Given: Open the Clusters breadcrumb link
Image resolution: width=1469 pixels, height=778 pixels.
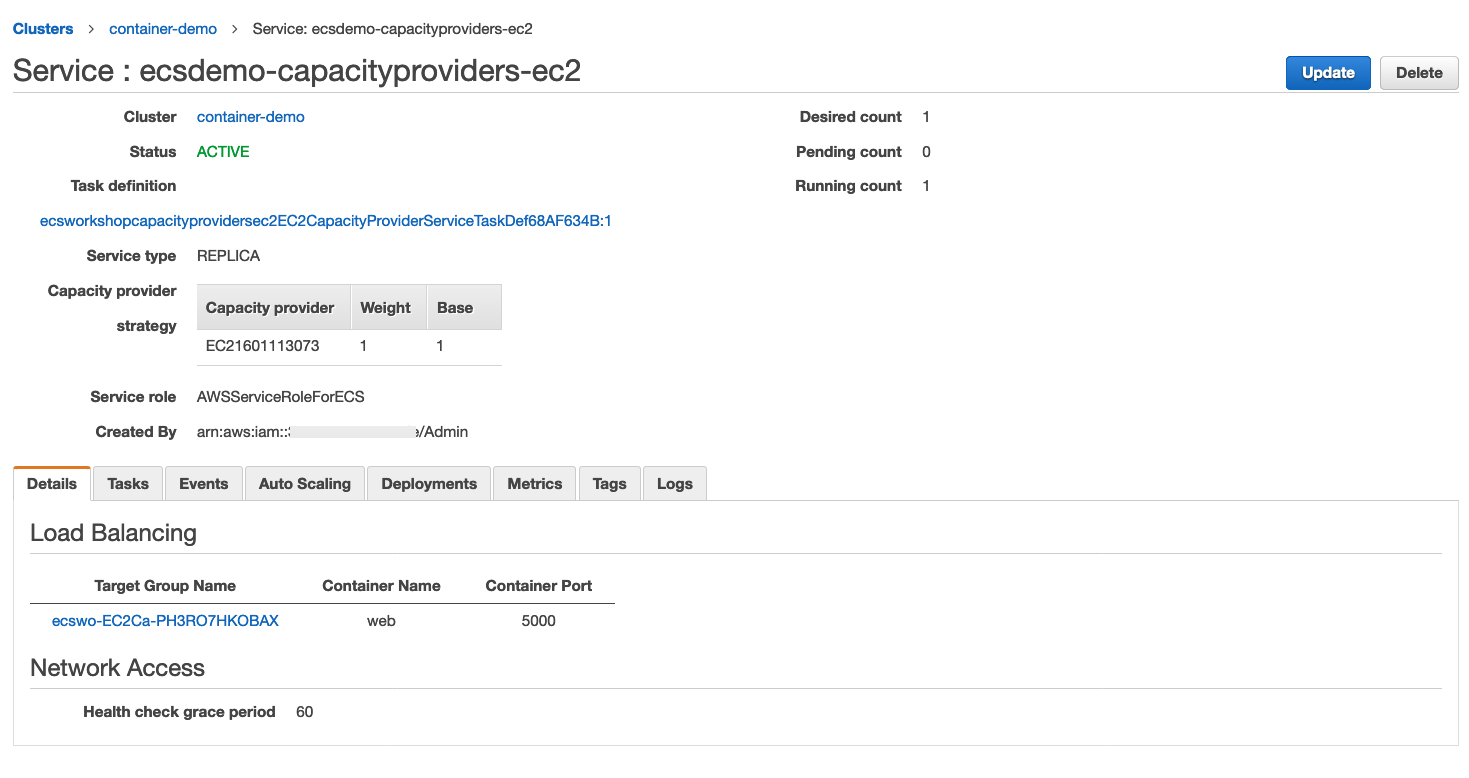Looking at the screenshot, I should tap(42, 28).
